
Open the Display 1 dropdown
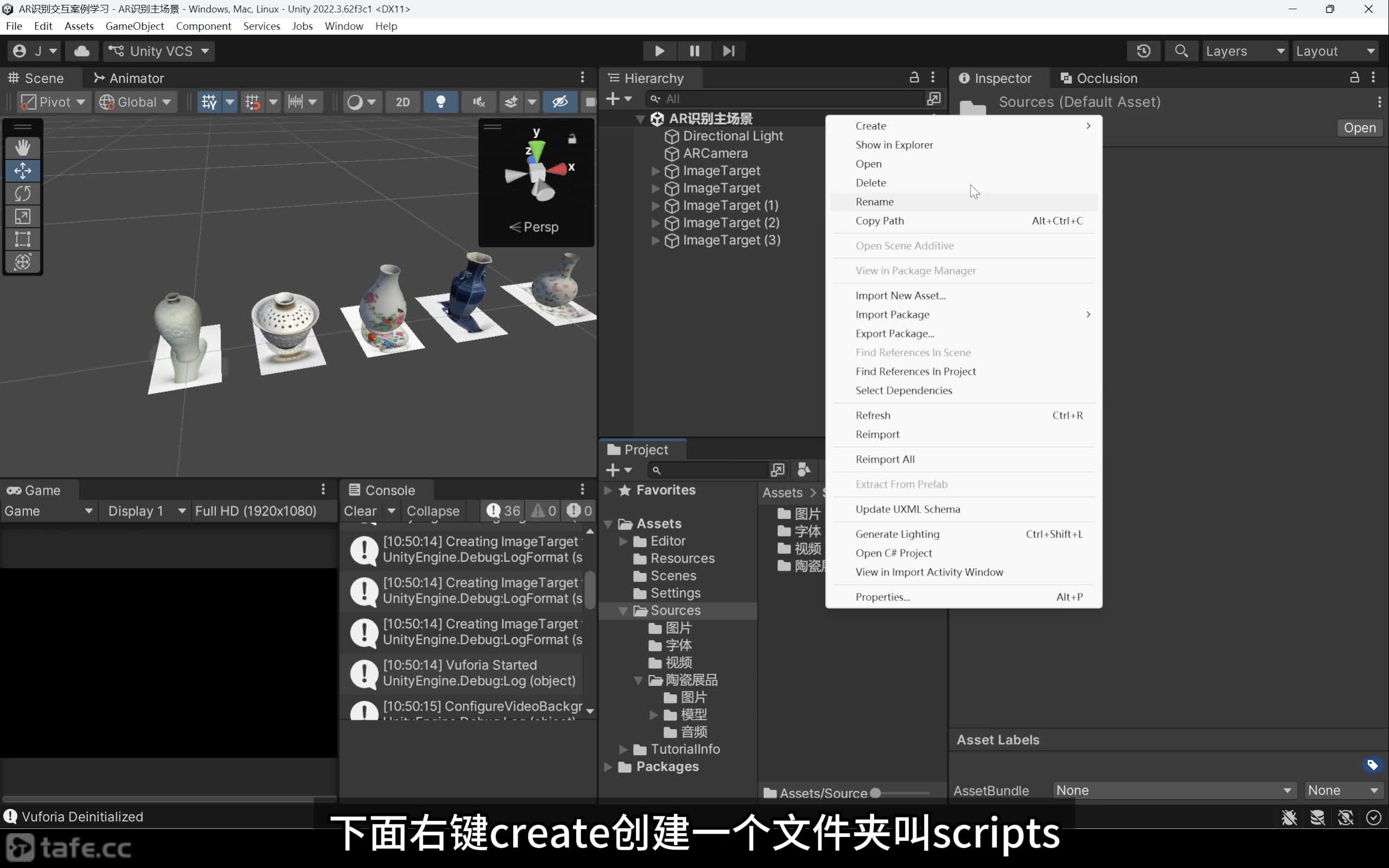pos(146,511)
